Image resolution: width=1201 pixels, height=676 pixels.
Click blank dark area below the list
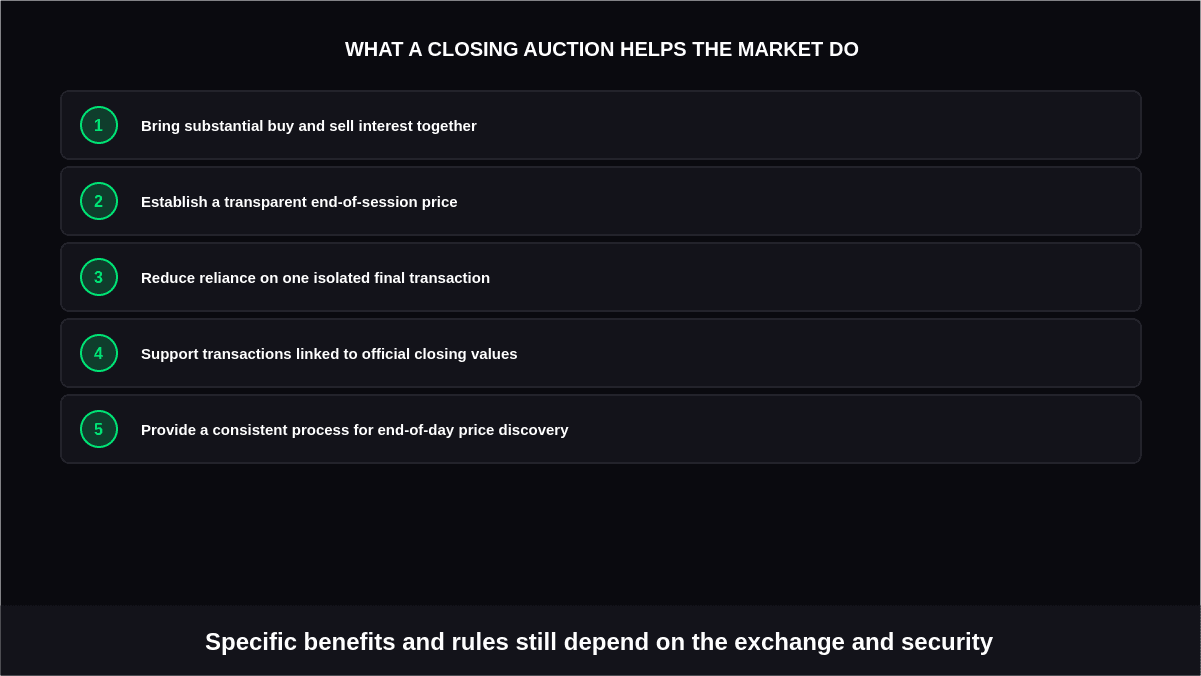[x=600, y=535]
